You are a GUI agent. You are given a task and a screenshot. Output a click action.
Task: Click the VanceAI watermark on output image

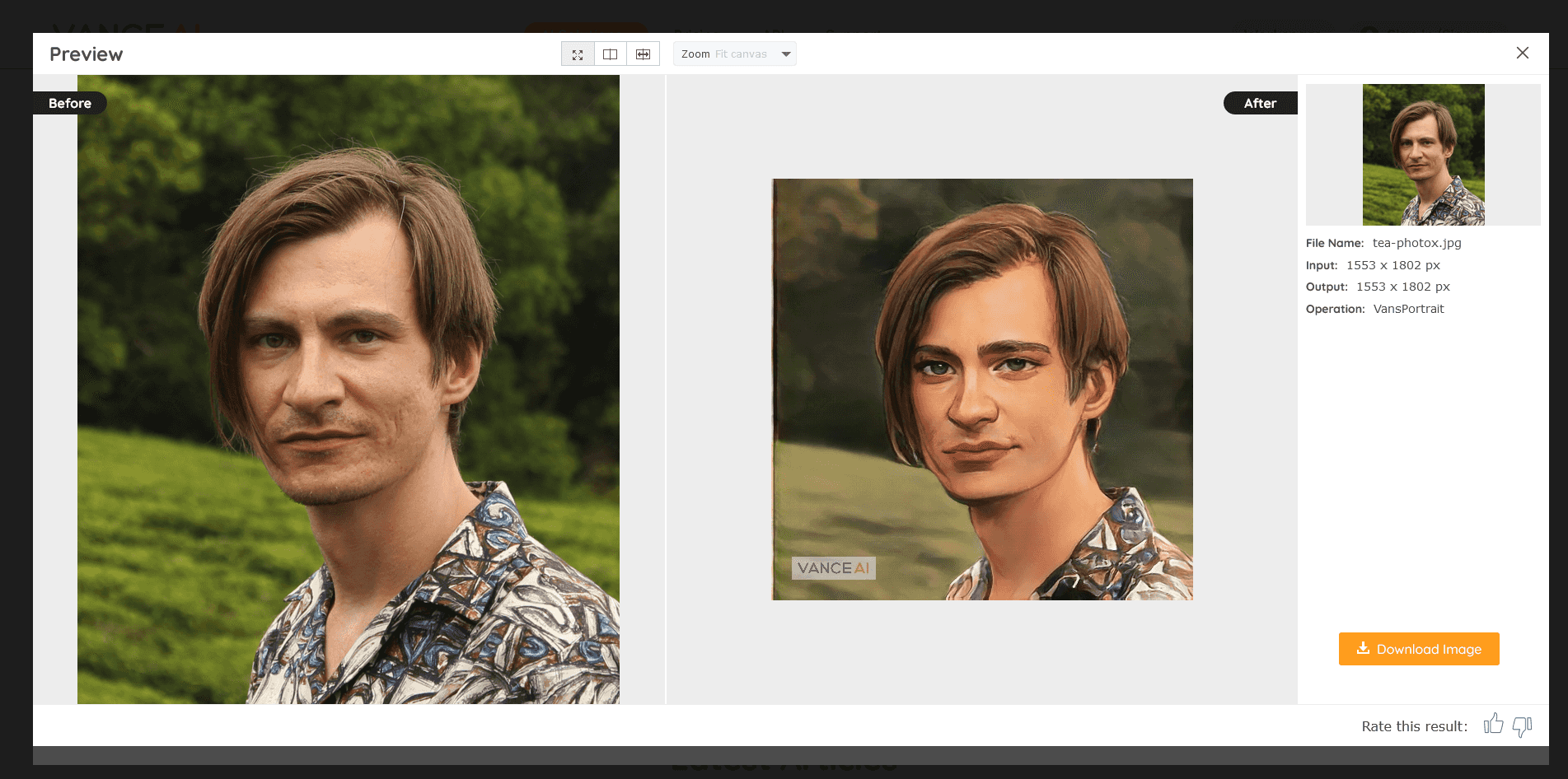pos(833,568)
